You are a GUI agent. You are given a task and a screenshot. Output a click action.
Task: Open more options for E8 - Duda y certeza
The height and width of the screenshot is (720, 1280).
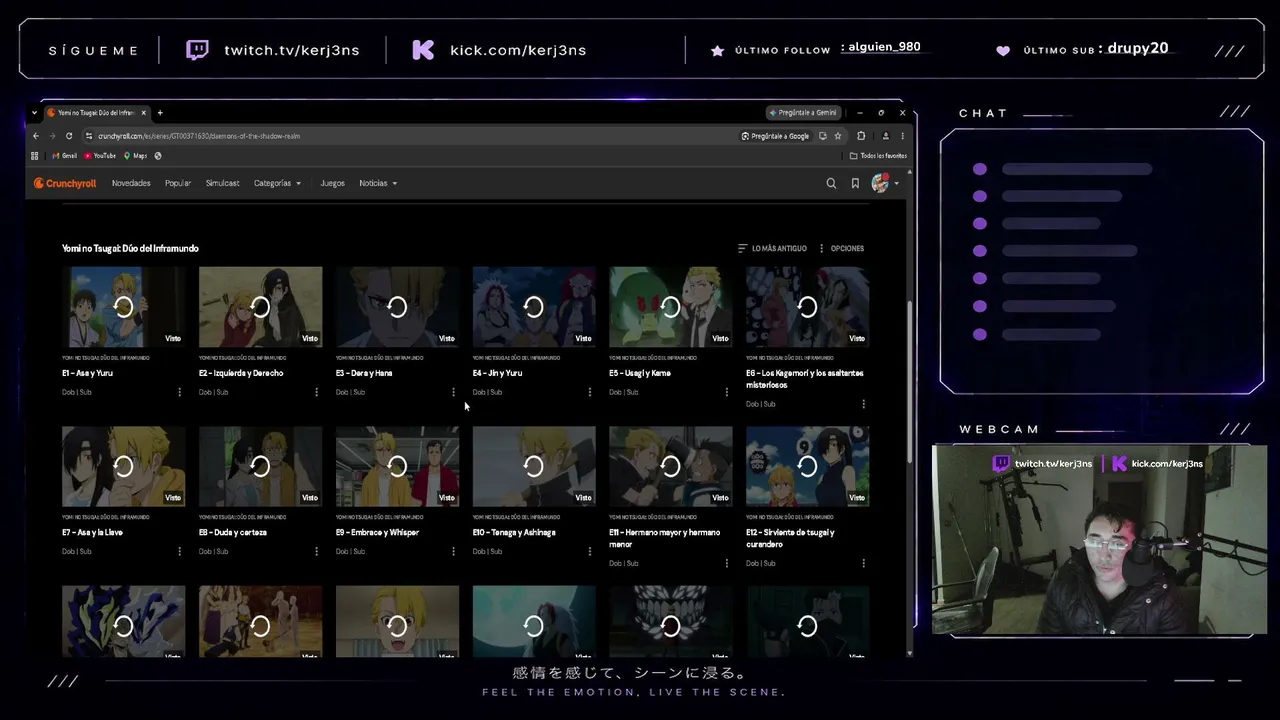(317, 551)
